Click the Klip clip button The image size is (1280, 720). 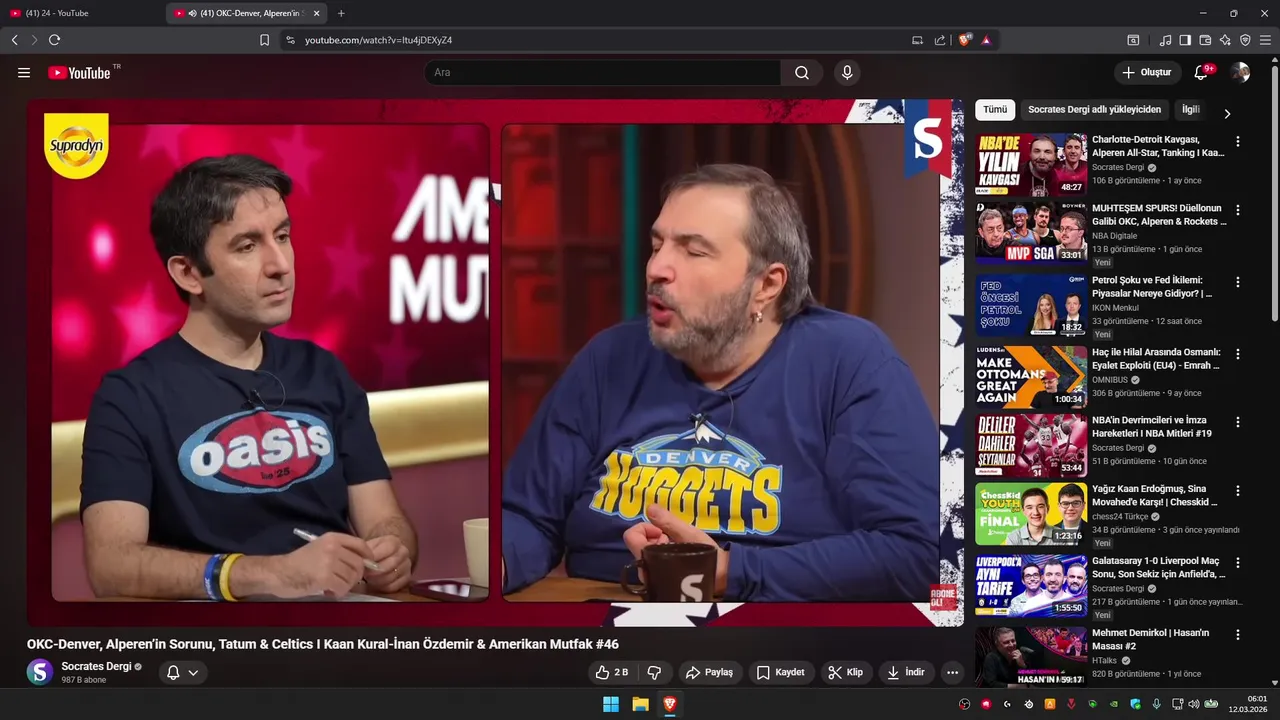pos(845,672)
